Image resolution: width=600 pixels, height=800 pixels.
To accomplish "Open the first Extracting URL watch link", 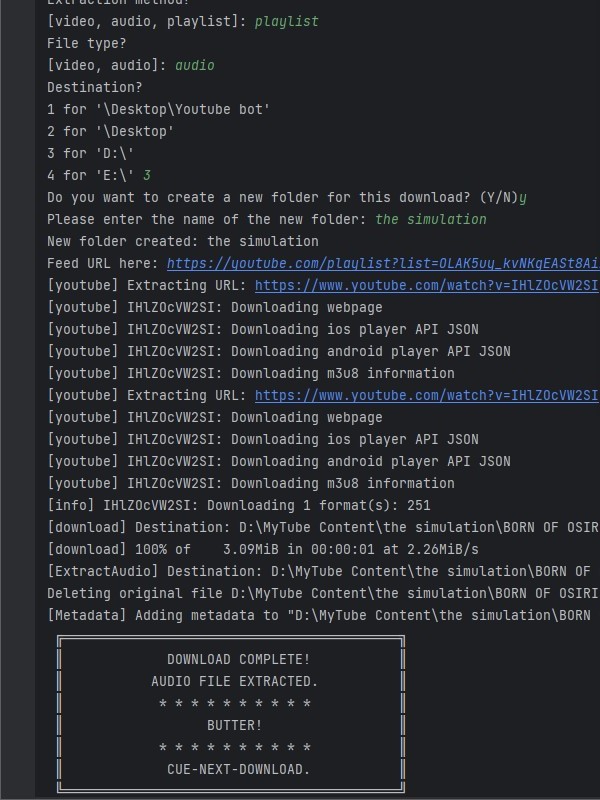I will pos(426,285).
